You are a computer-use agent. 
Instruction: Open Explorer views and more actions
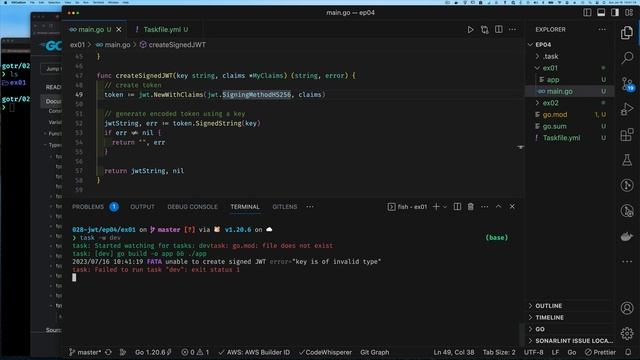(x=602, y=29)
